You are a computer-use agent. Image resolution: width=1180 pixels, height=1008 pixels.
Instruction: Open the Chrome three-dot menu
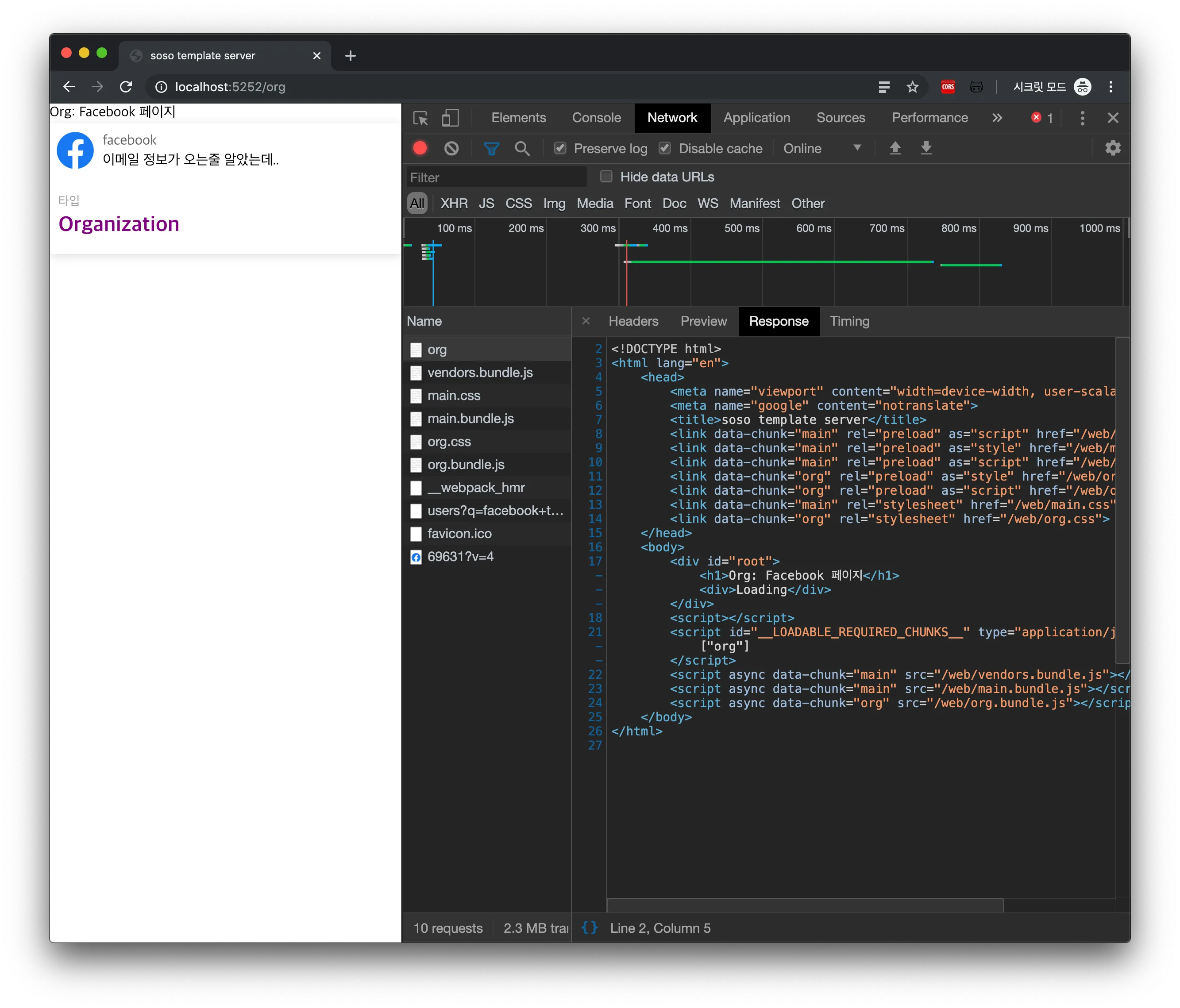(x=1111, y=87)
